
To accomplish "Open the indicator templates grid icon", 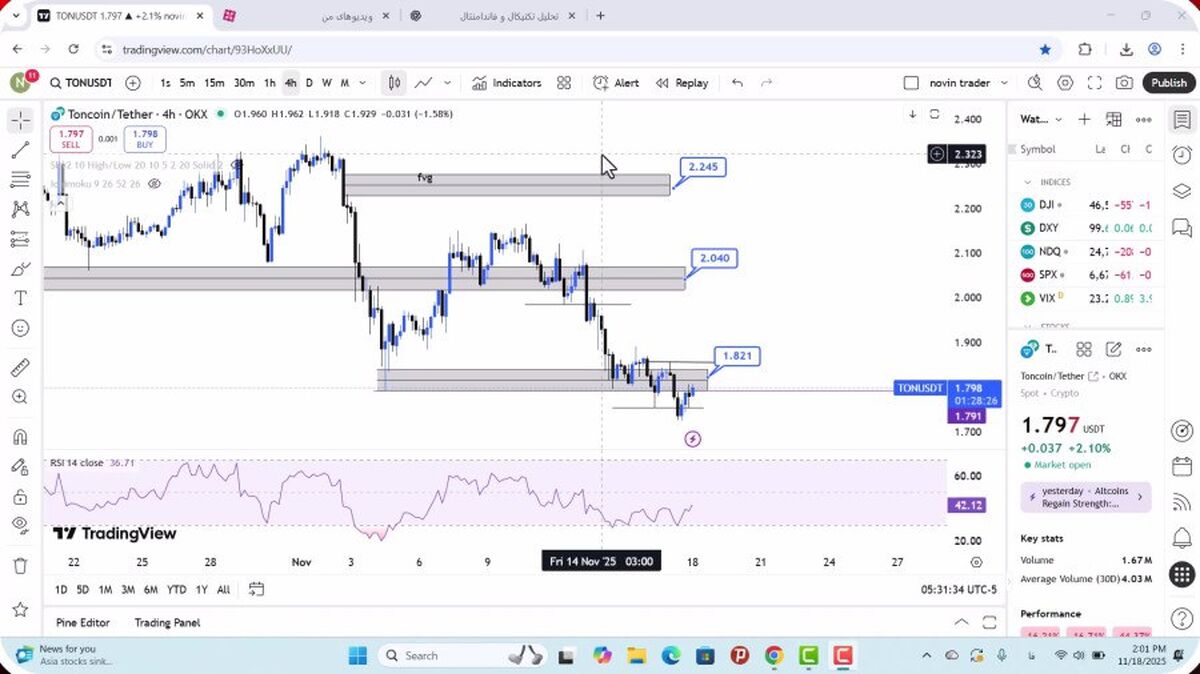I will 564,83.
